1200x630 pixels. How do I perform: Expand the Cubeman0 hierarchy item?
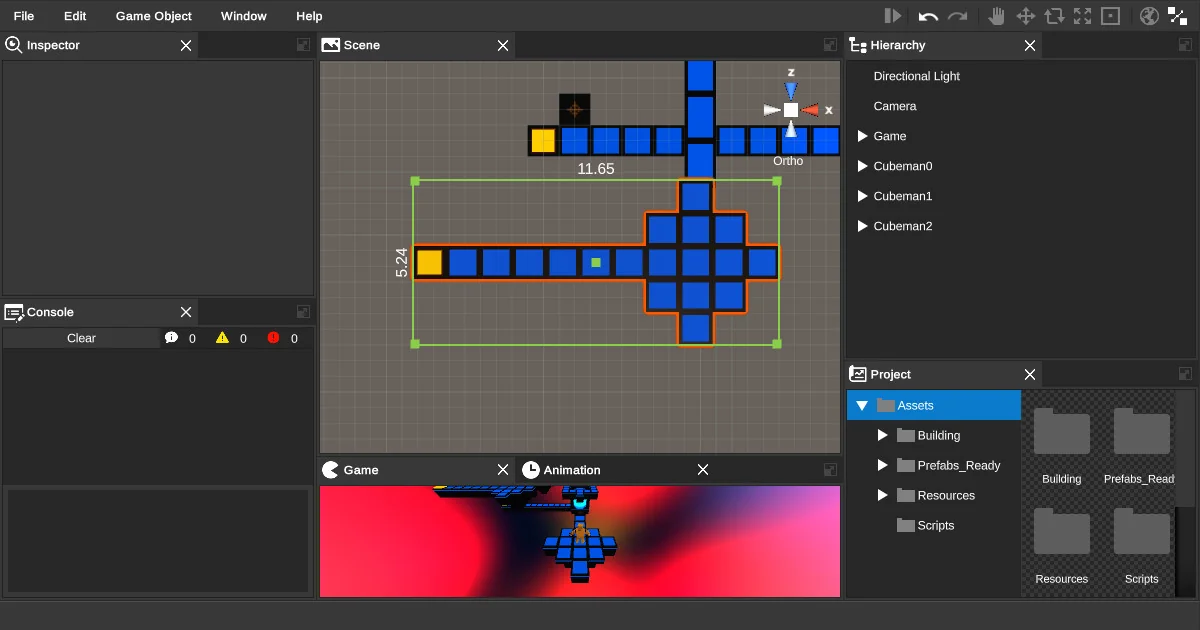[x=862, y=166]
